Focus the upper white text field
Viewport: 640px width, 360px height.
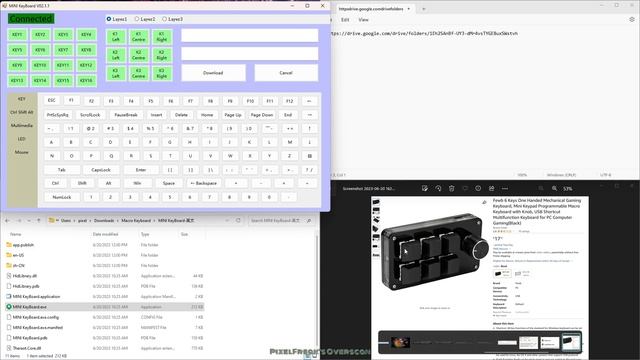(249, 35)
